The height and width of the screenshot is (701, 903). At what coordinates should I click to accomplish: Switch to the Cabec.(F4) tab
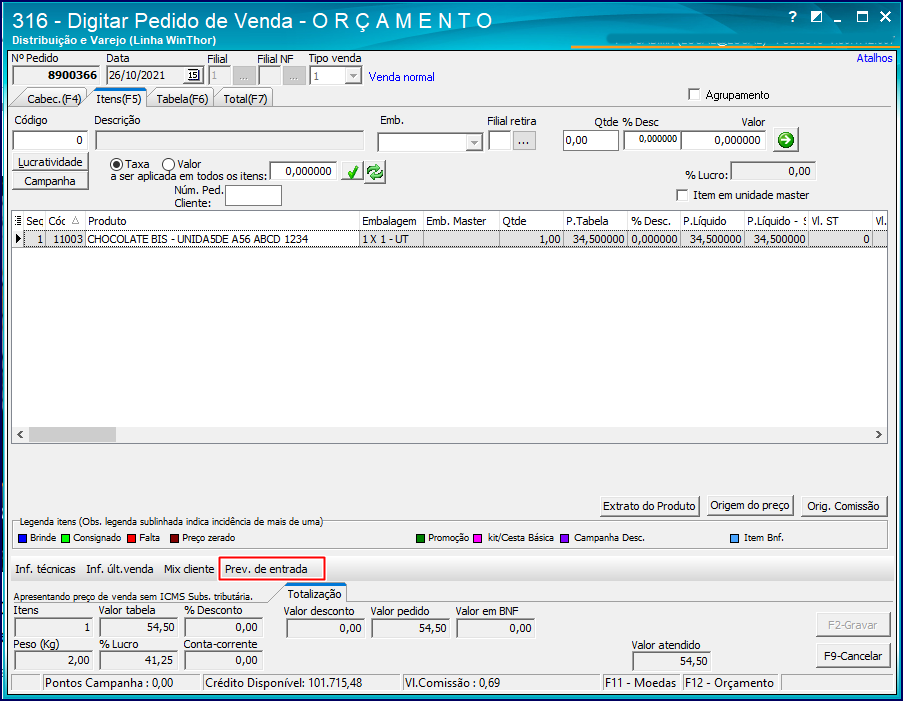pyautogui.click(x=54, y=98)
